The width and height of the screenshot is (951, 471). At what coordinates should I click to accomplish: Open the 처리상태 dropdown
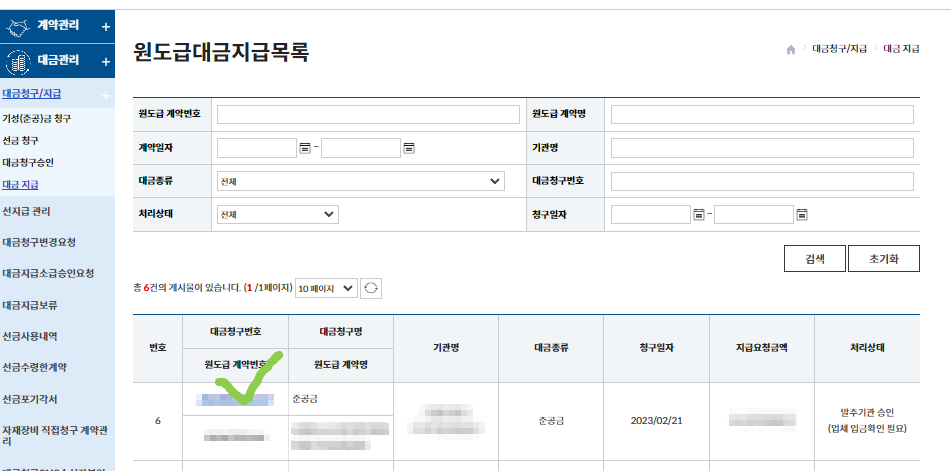tap(278, 214)
